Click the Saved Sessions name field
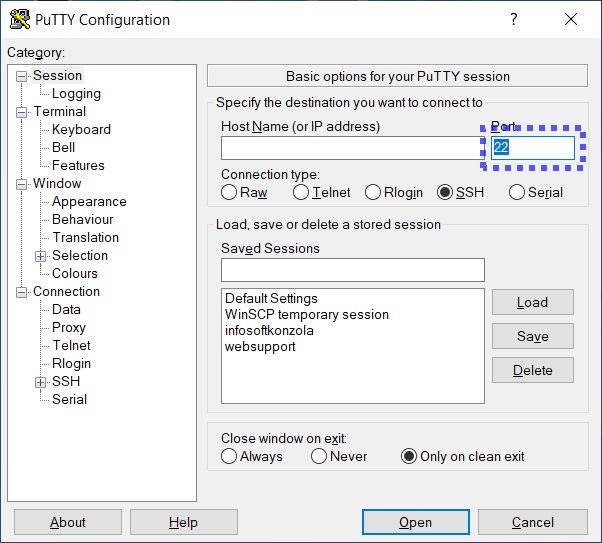Viewport: 602px width, 543px height. pyautogui.click(x=353, y=270)
